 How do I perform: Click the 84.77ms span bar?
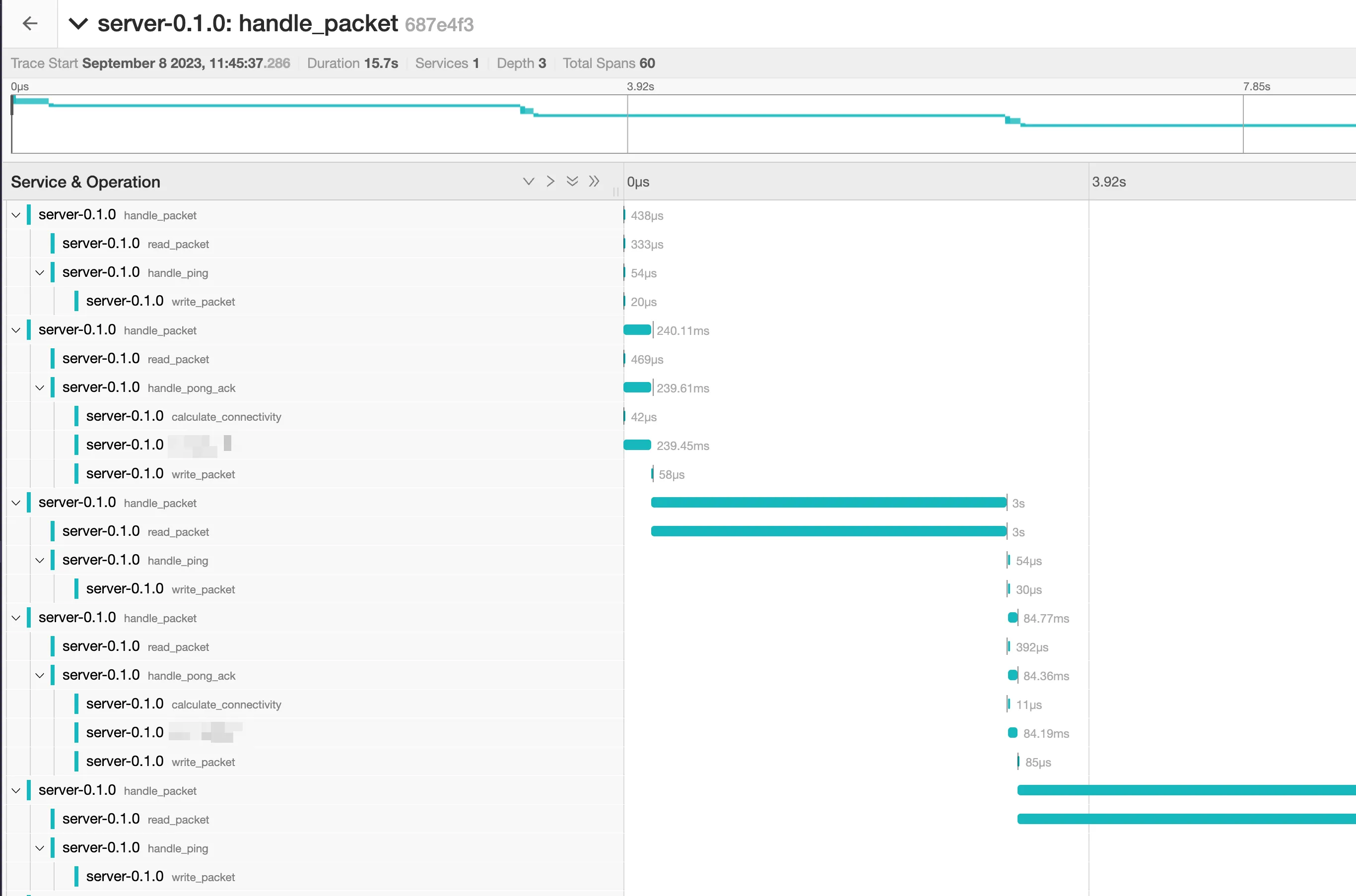tap(1013, 618)
